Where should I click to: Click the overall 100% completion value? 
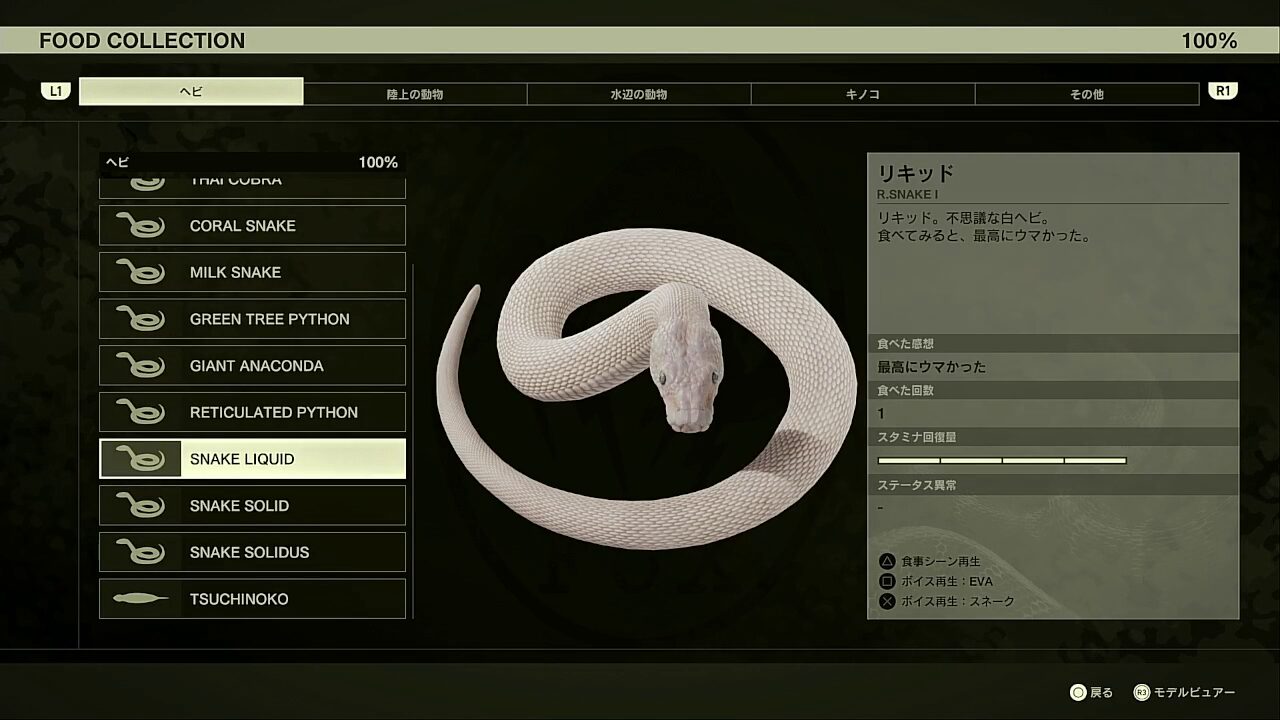point(1209,41)
